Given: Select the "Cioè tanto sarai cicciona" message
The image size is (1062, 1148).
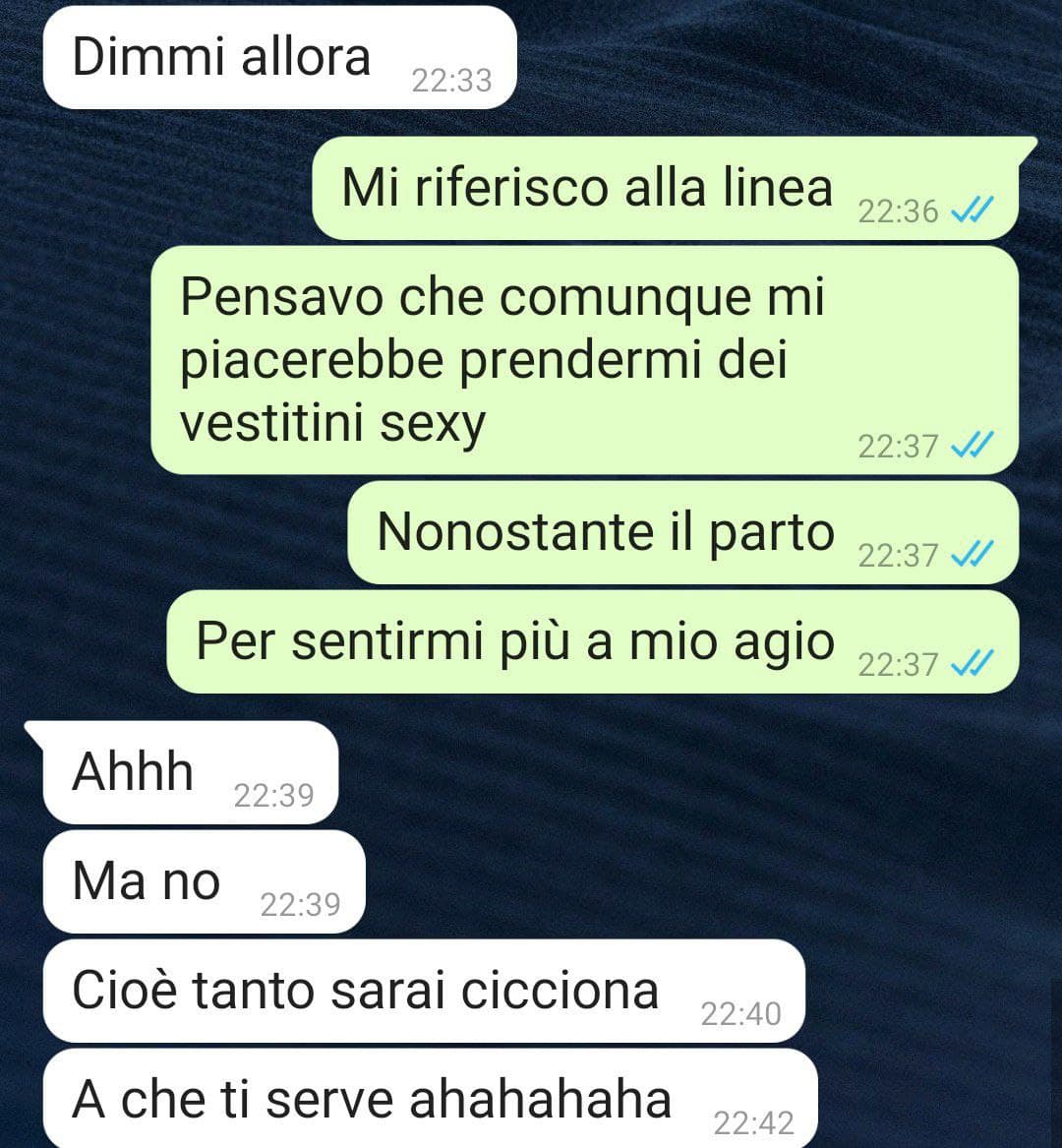Looking at the screenshot, I should click(x=425, y=992).
